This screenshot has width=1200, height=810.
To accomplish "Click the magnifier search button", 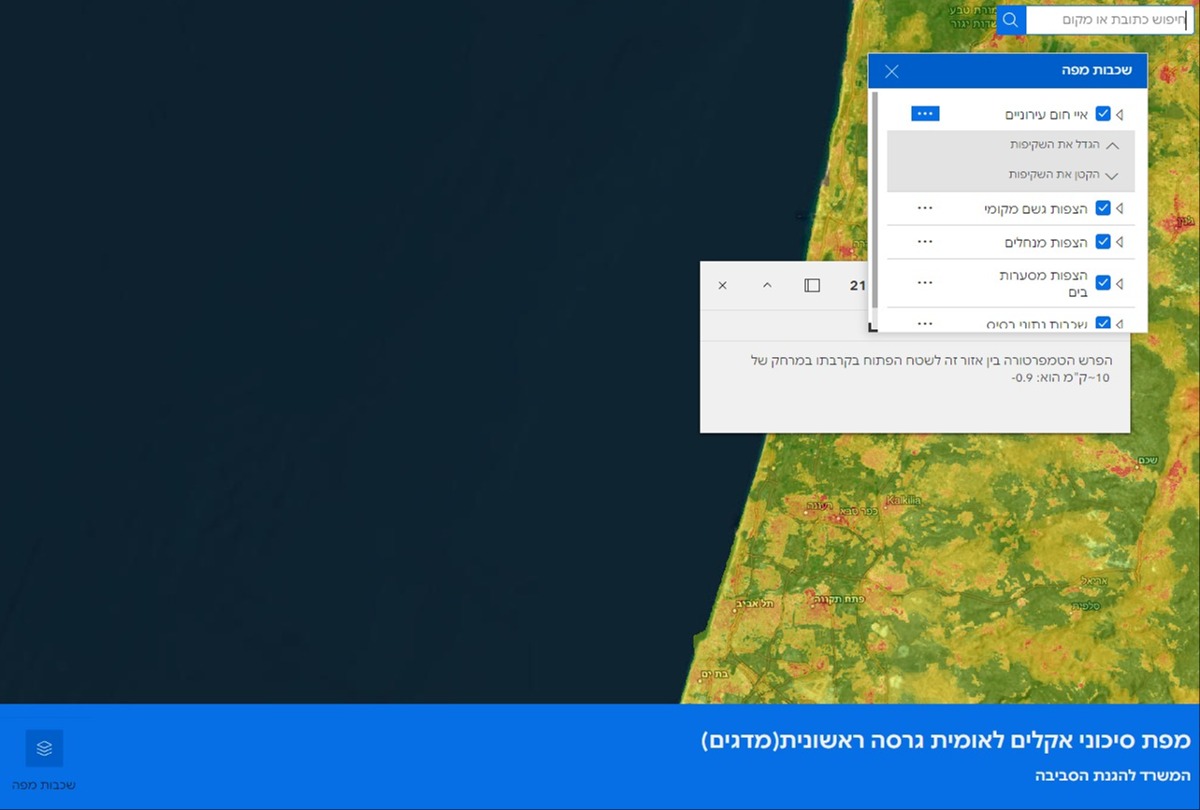I will (1011, 20).
